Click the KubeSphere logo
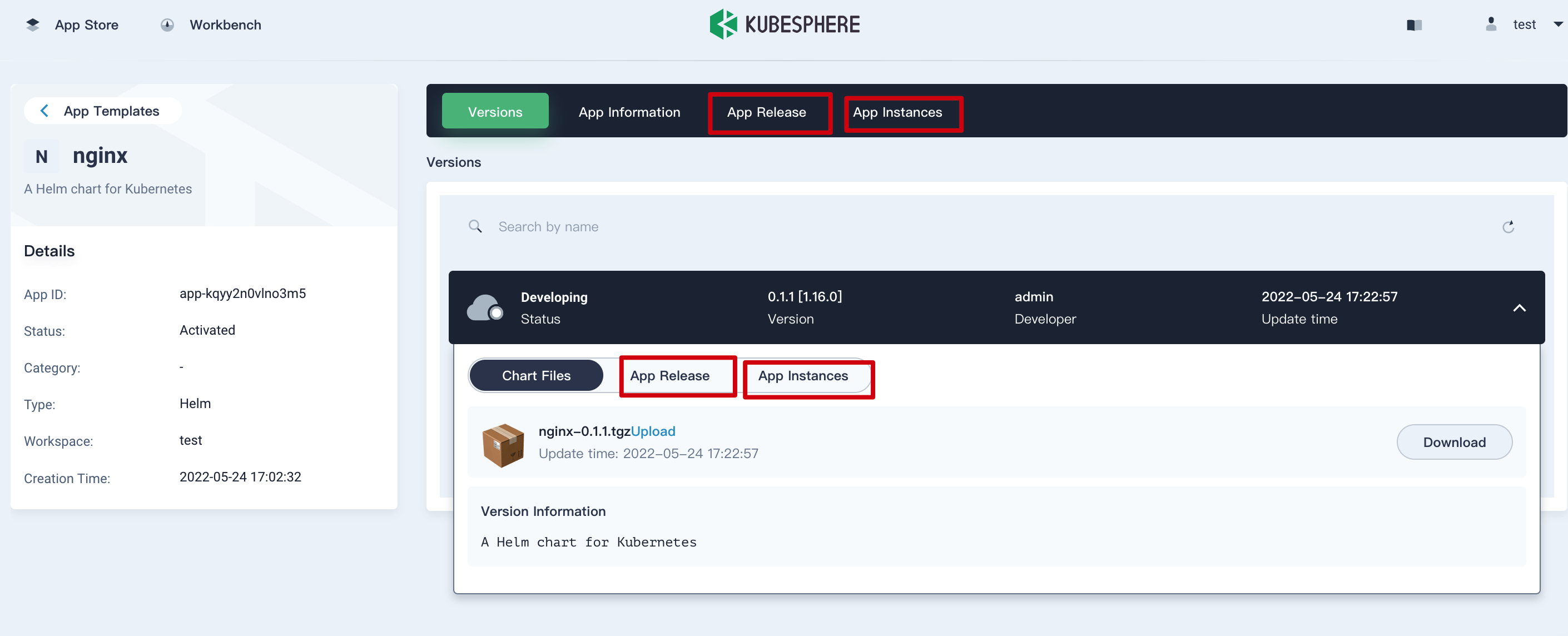1568x636 pixels. pos(784,24)
